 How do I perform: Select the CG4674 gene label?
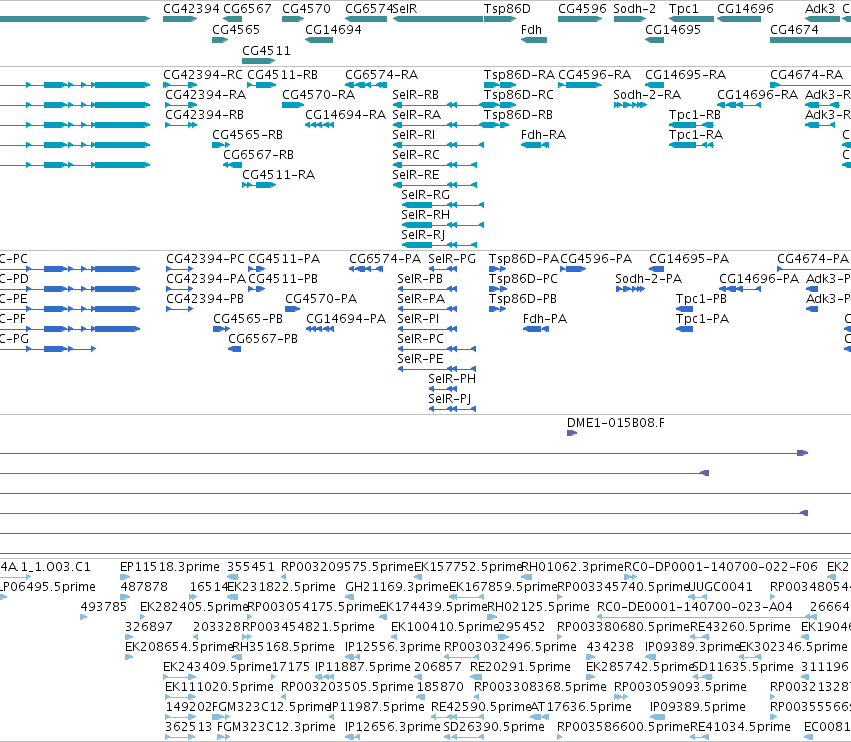point(794,29)
